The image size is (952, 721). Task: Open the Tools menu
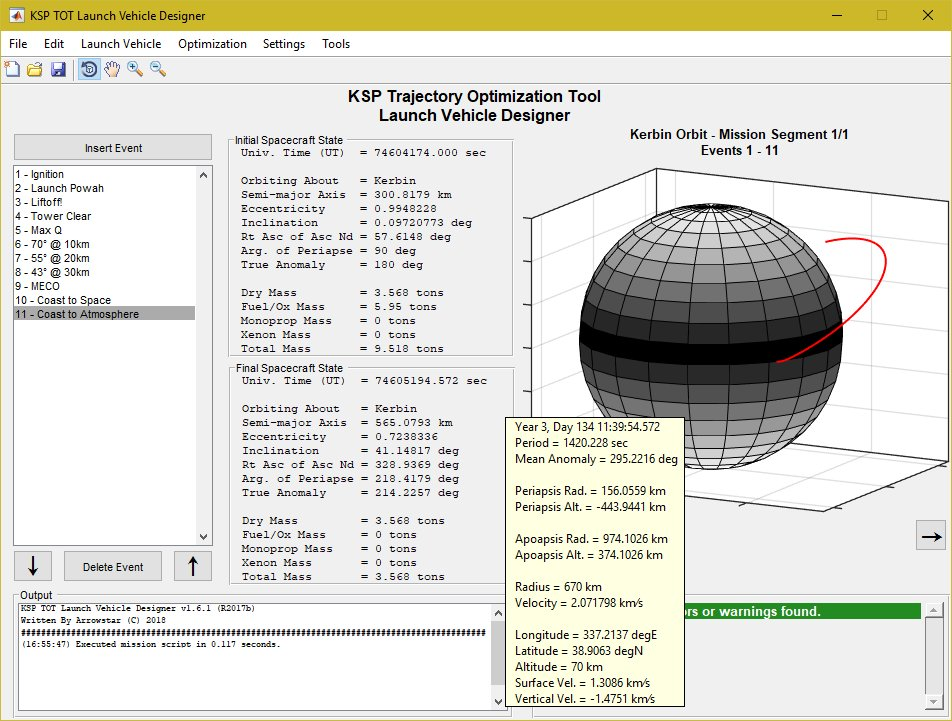point(336,44)
